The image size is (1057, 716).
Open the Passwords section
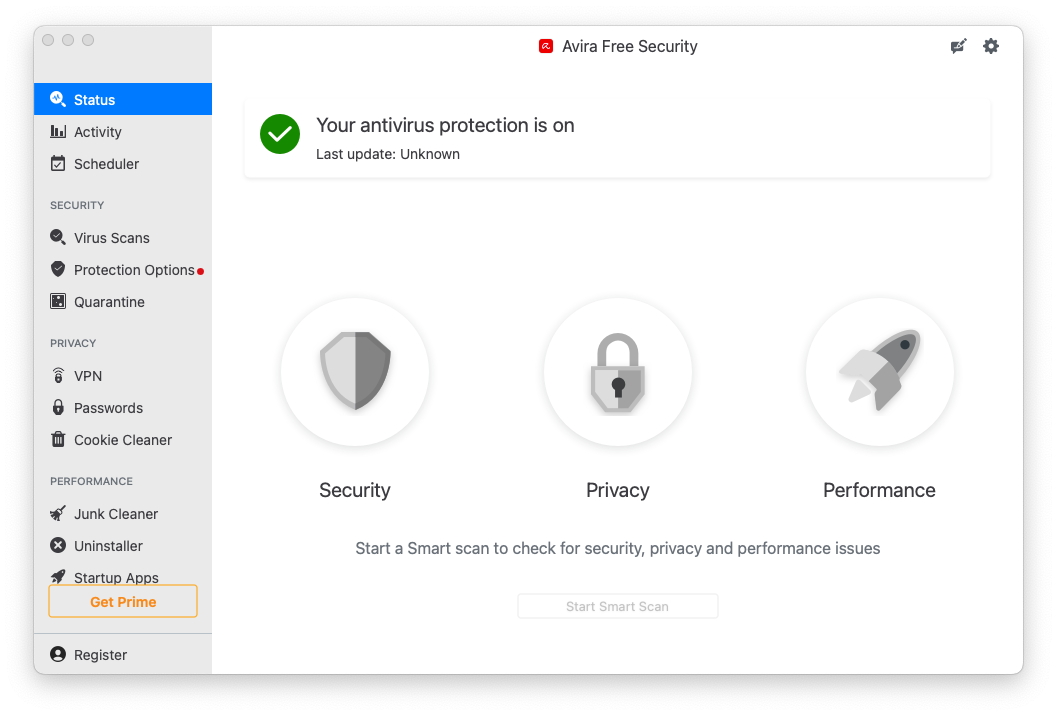click(x=108, y=408)
